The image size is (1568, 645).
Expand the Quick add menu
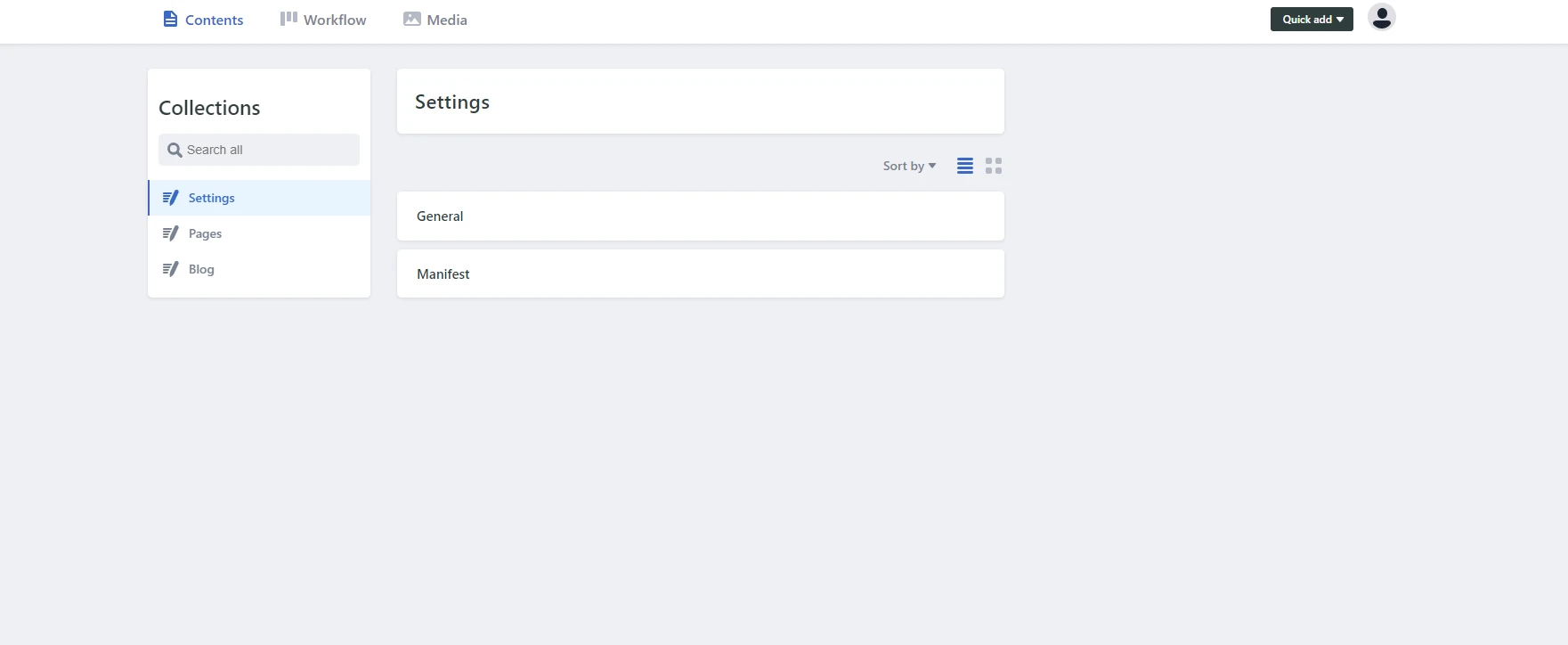(1312, 20)
